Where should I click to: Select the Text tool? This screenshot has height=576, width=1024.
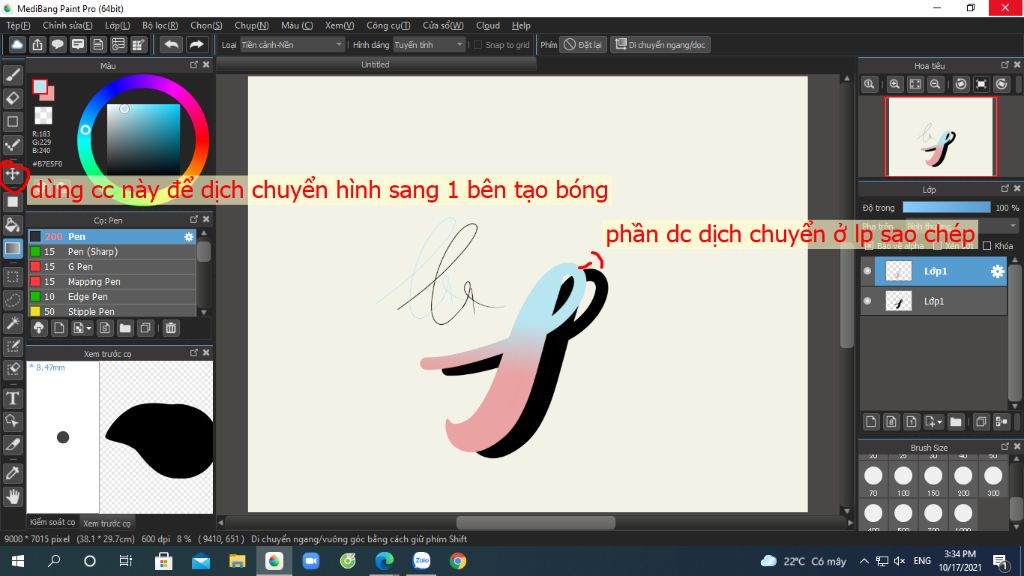[x=12, y=398]
